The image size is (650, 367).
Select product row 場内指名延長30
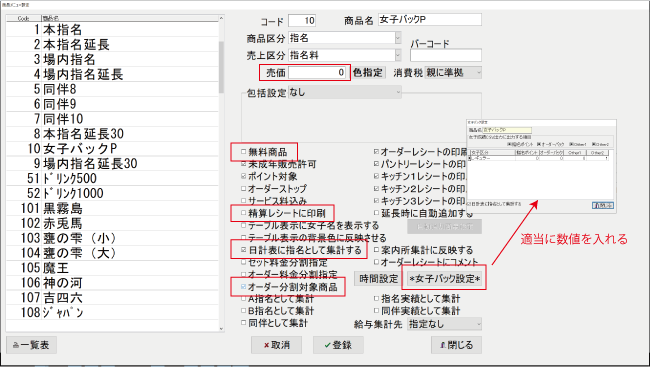tap(112, 163)
